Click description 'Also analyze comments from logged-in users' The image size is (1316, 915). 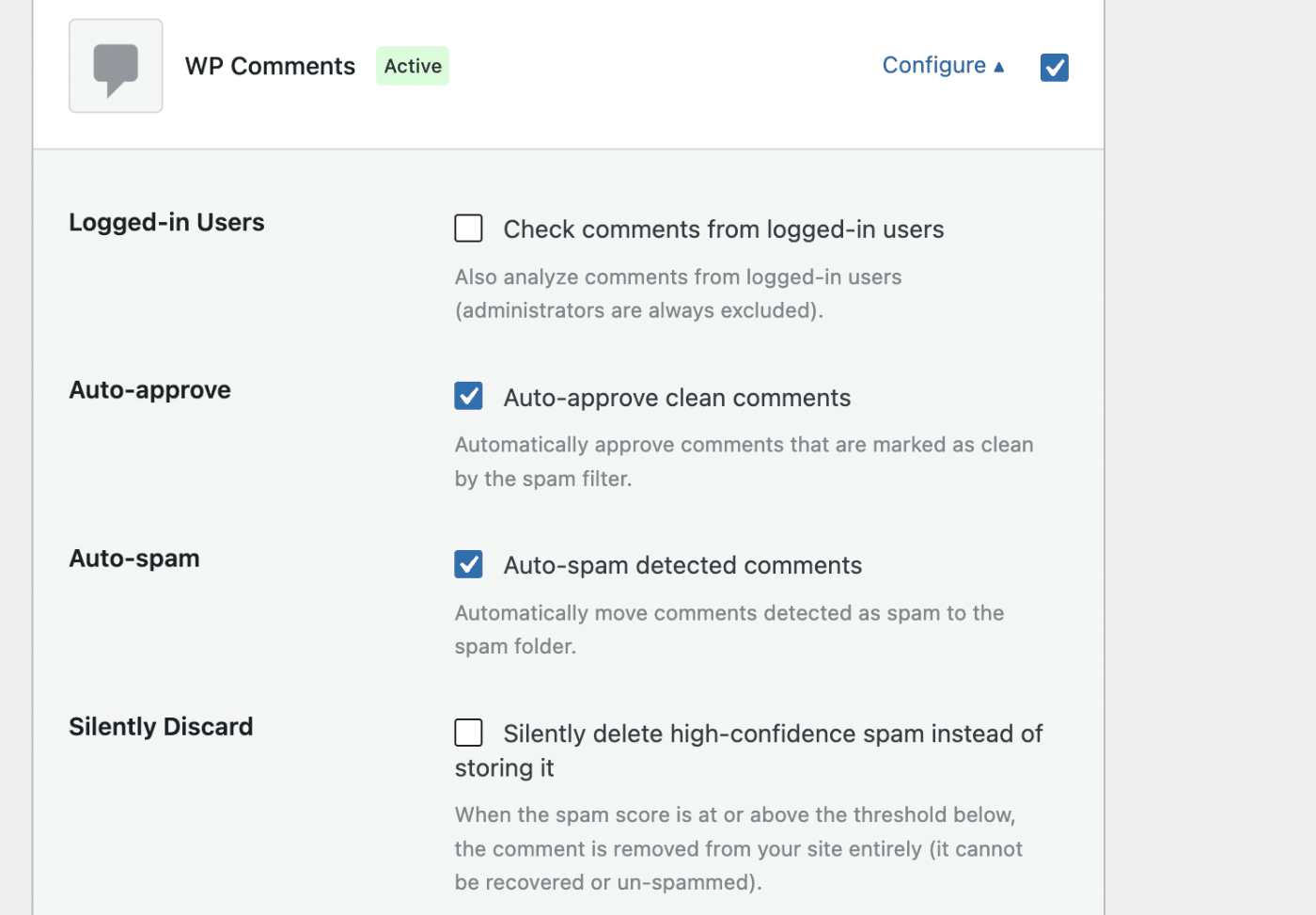[x=678, y=293]
